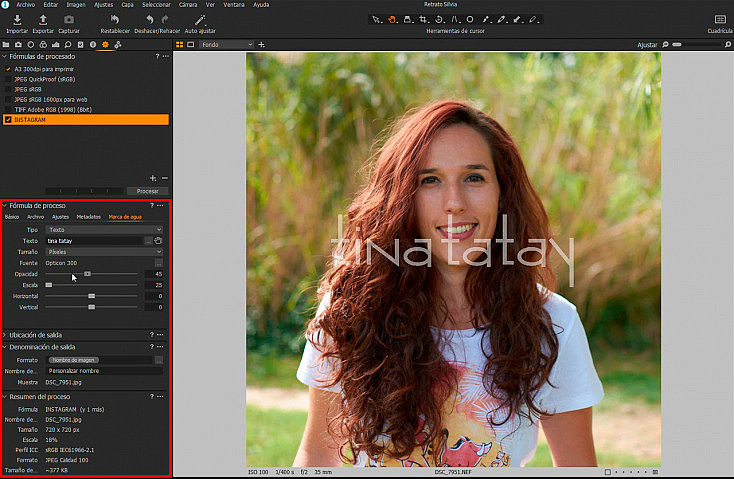Image resolution: width=734 pixels, height=479 pixels.
Task: Open Fórmulas de procesado panel options menu
Action: click(166, 56)
